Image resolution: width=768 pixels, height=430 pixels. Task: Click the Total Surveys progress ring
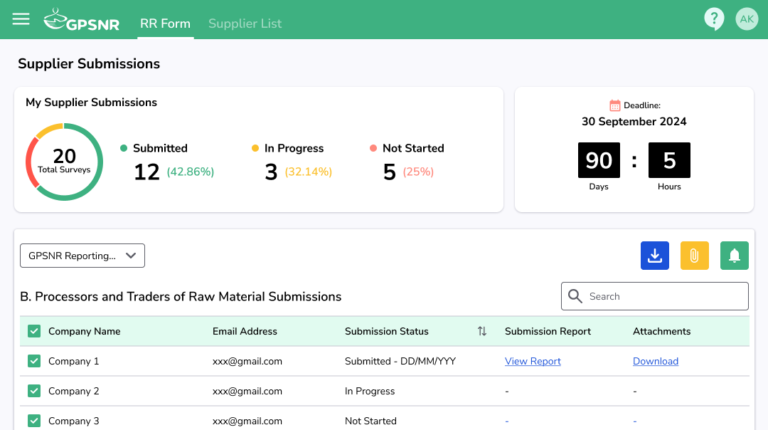coord(64,162)
